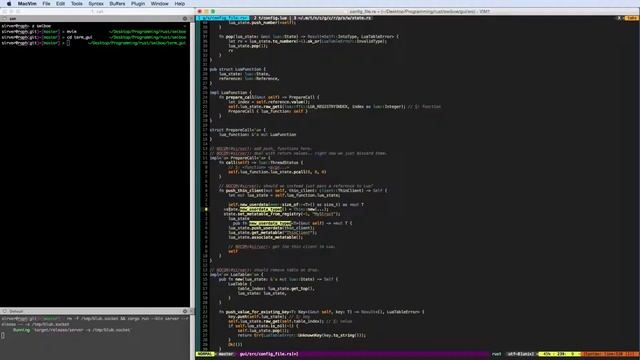This screenshot has width=640, height=360.
Task: Click the 'fn push_this_client' line
Action: click(303, 191)
